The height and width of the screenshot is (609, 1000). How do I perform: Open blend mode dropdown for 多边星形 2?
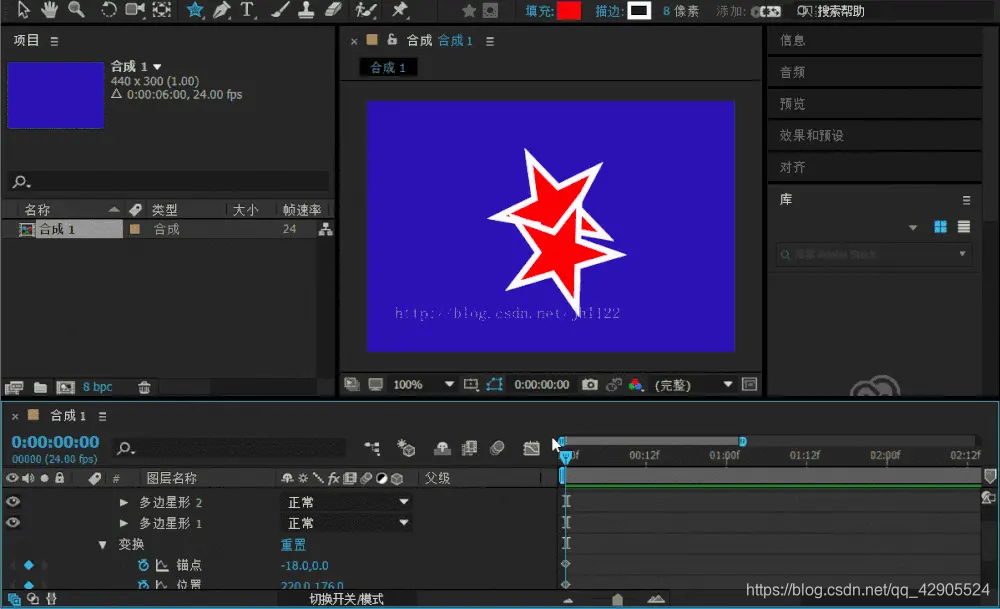click(347, 503)
